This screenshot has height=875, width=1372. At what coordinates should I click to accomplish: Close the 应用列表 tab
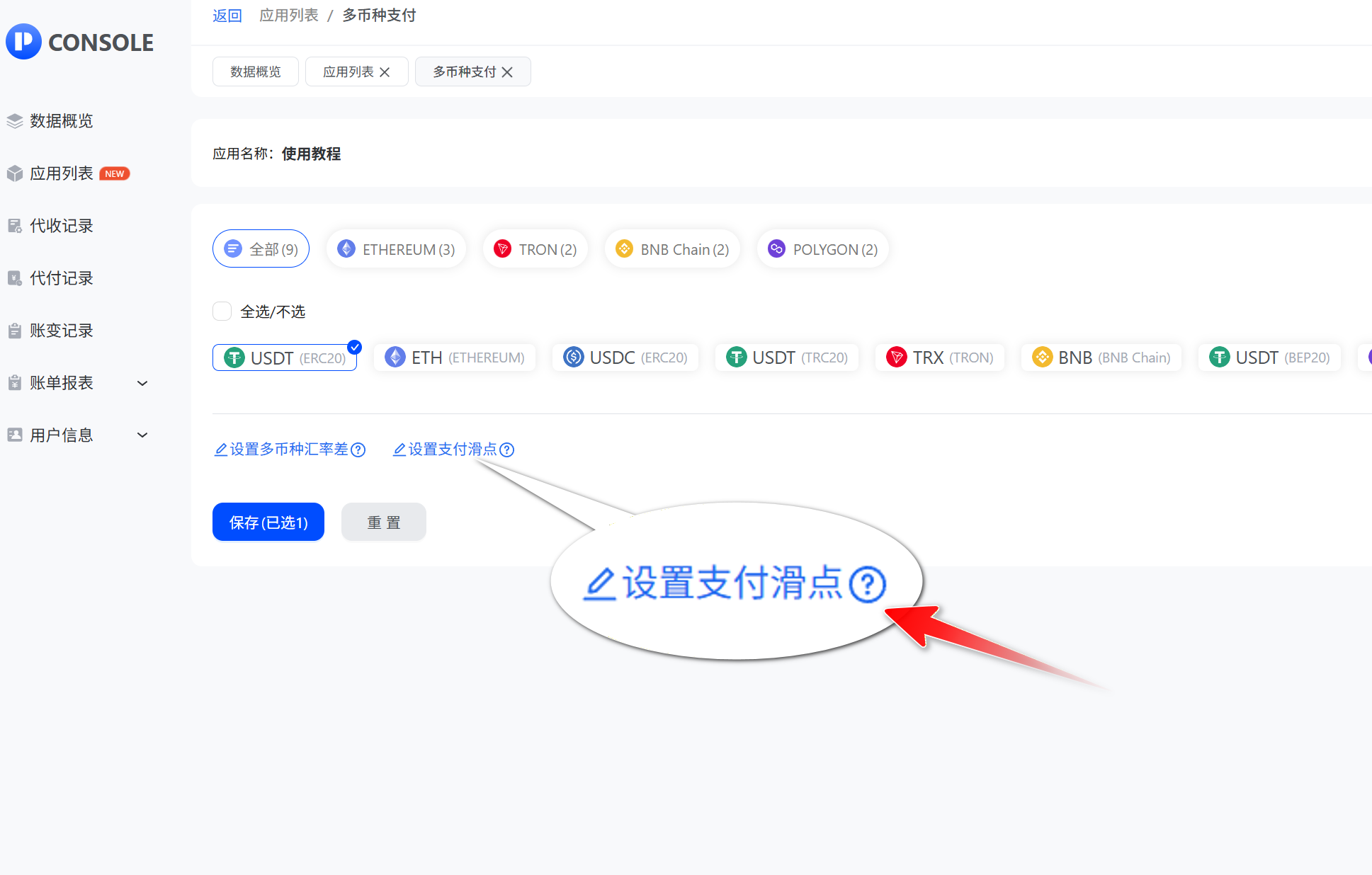click(385, 72)
